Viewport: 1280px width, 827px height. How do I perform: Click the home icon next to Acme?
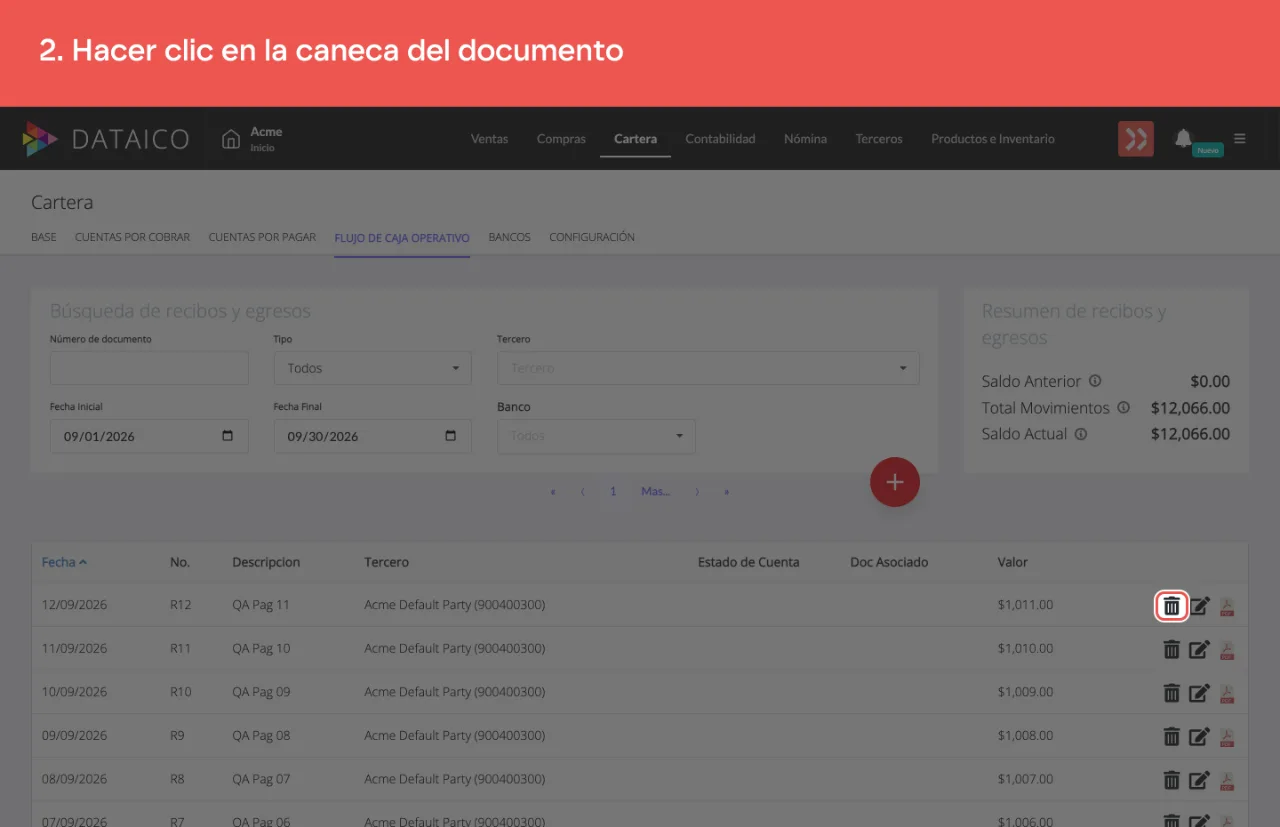tap(231, 139)
